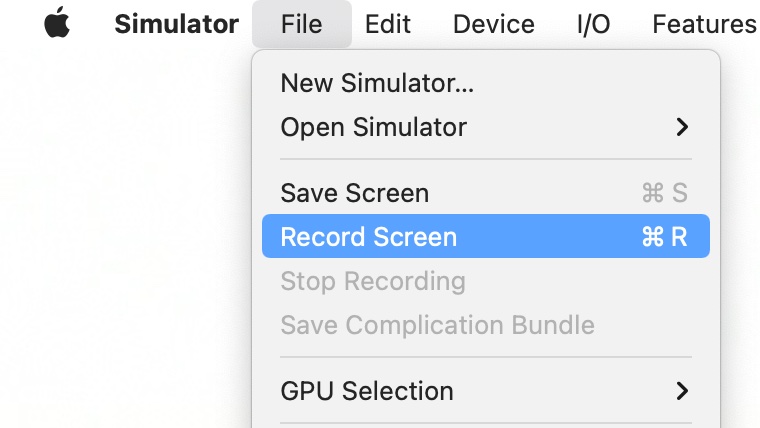Open the I/O menu
Image resolution: width=760 pixels, height=428 pixels.
coord(593,24)
